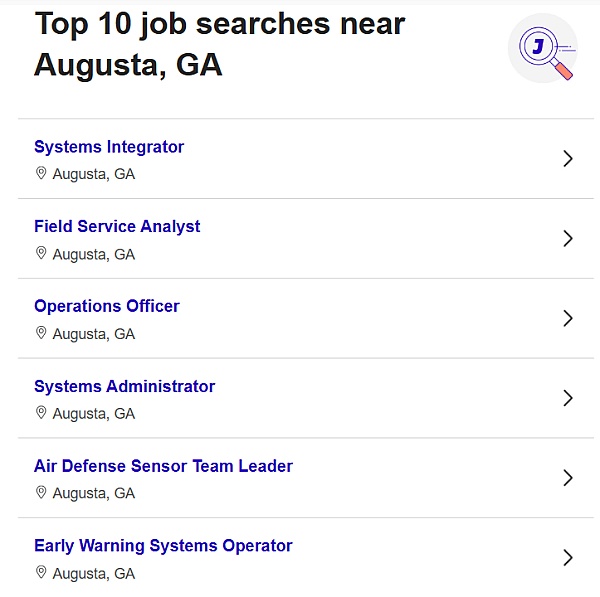The width and height of the screenshot is (600, 597).
Task: Expand the Field Service Analyst chevron
Action: tap(568, 238)
